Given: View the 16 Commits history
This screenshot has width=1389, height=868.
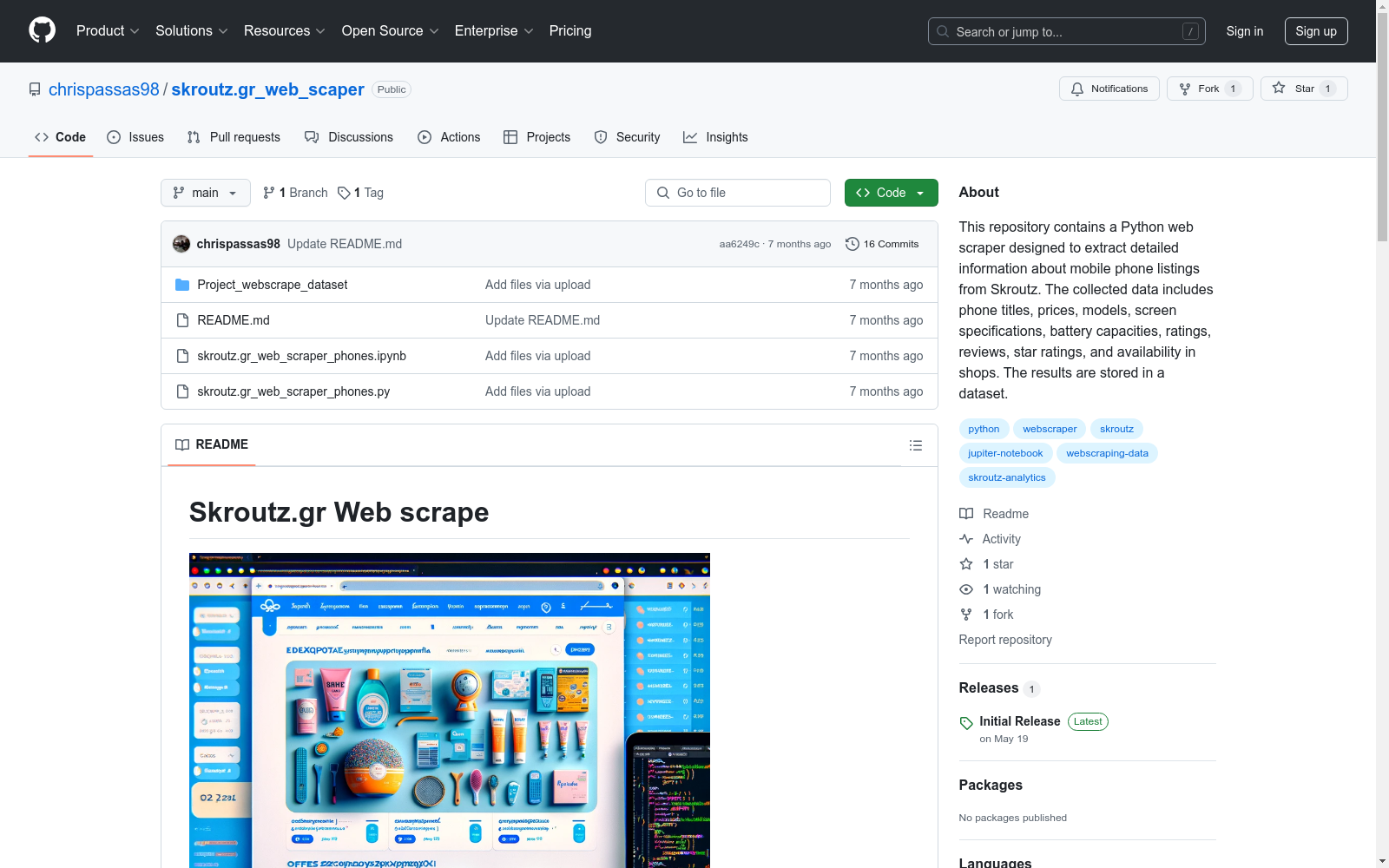Looking at the screenshot, I should click(882, 244).
